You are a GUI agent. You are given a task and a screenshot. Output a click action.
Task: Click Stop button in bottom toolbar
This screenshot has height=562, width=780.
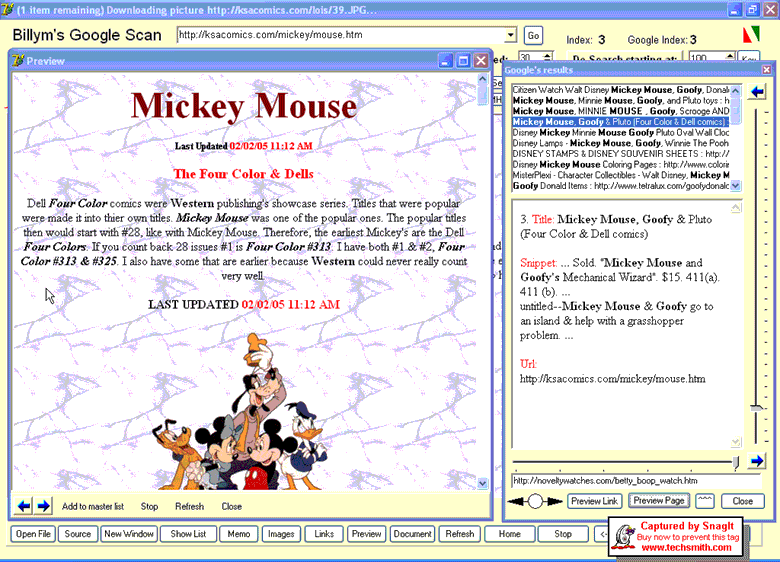pyautogui.click(x=563, y=534)
